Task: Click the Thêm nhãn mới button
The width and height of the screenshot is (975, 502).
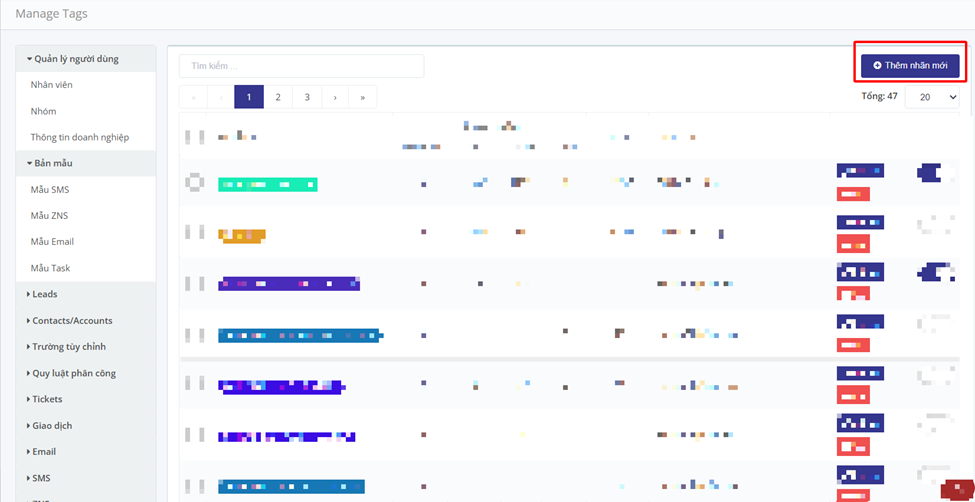Action: click(910, 65)
